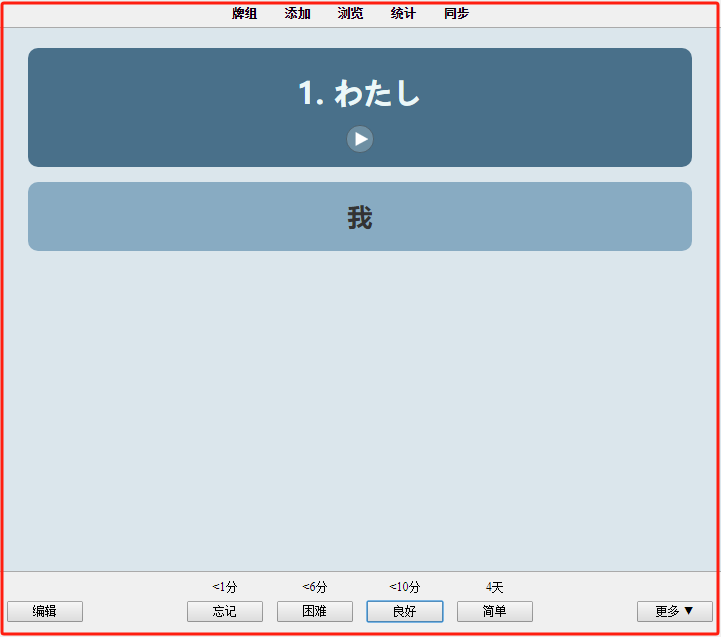Click the <1分 interval label
This screenshot has width=721, height=637.
click(225, 587)
